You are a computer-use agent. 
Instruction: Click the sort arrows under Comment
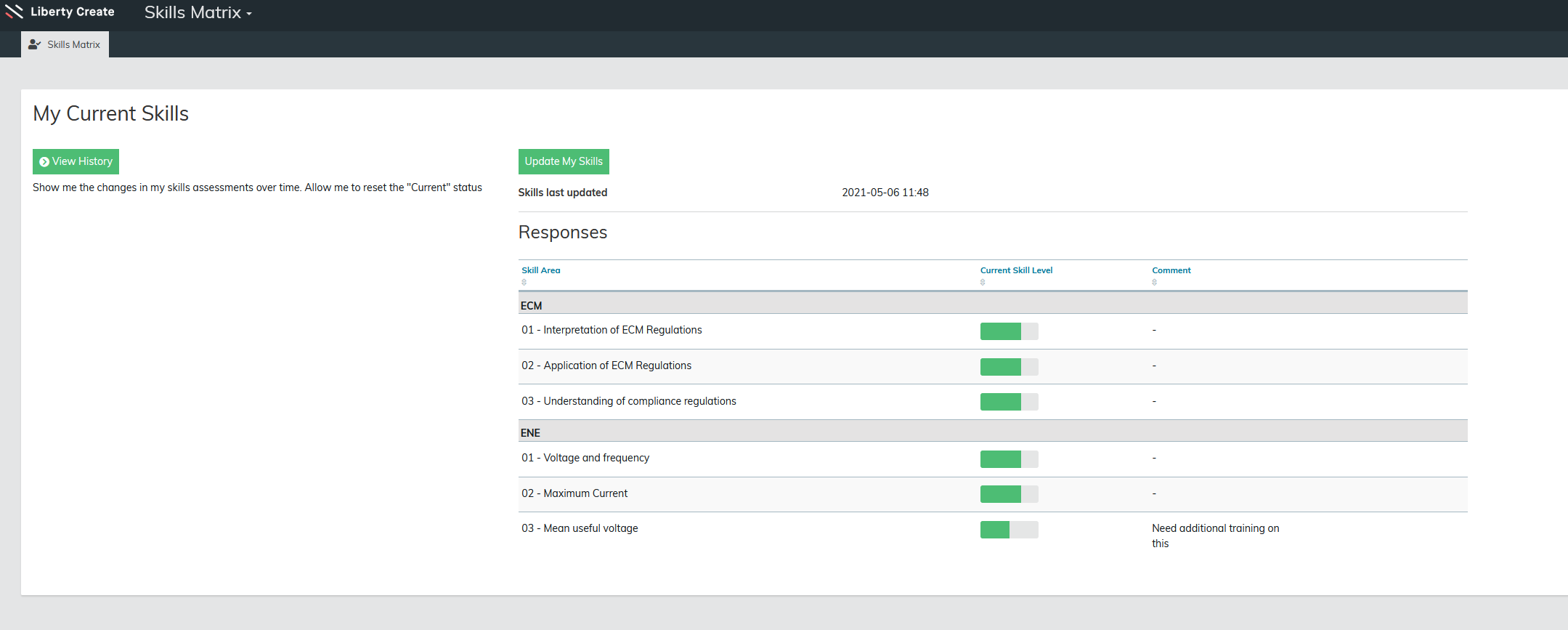click(1154, 282)
